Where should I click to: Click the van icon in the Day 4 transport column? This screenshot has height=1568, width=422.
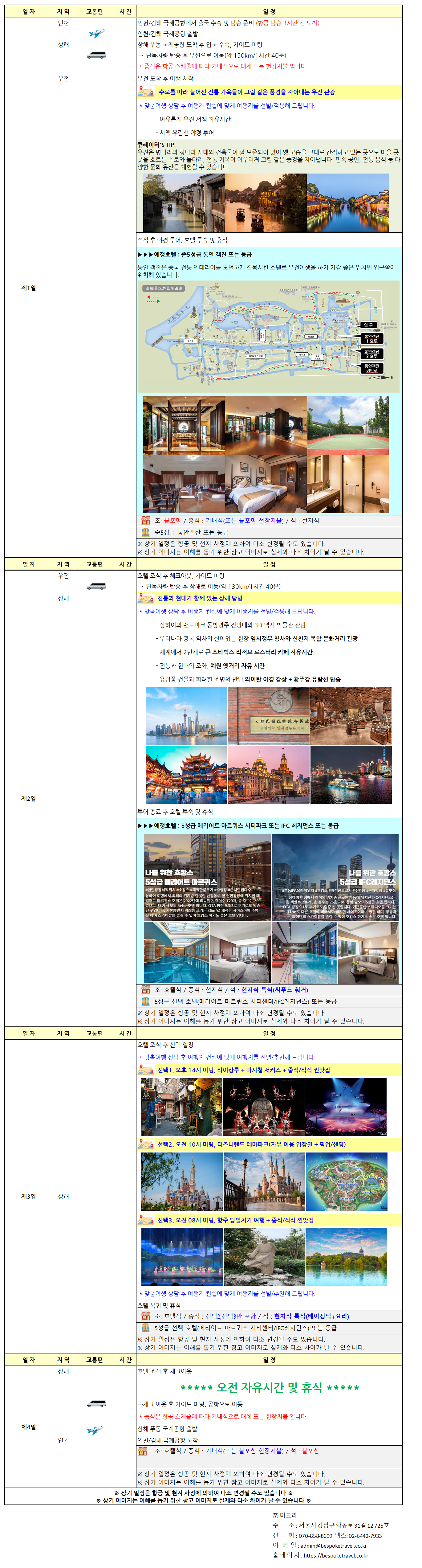tap(96, 1404)
